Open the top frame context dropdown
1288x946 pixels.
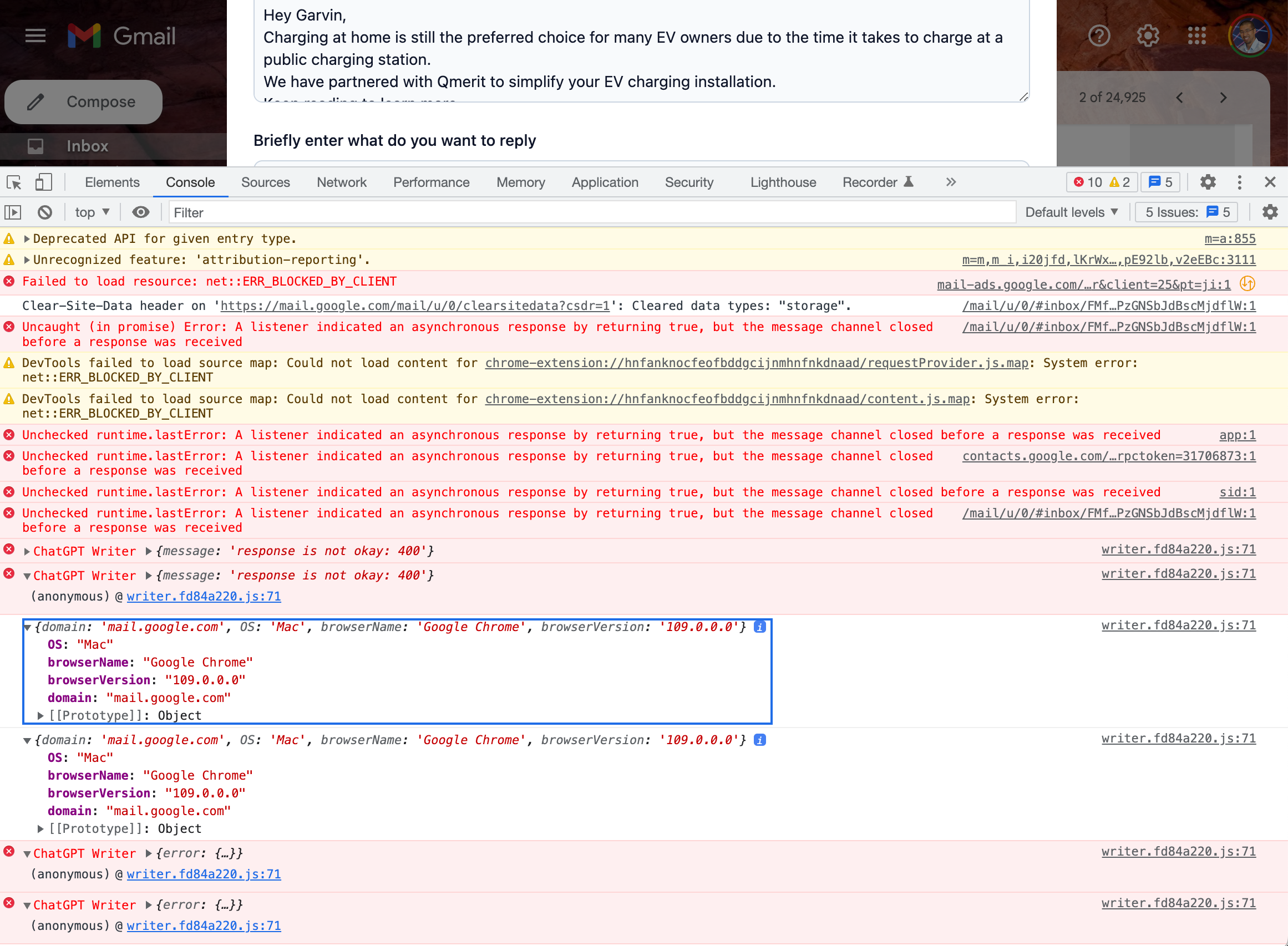(x=92, y=212)
